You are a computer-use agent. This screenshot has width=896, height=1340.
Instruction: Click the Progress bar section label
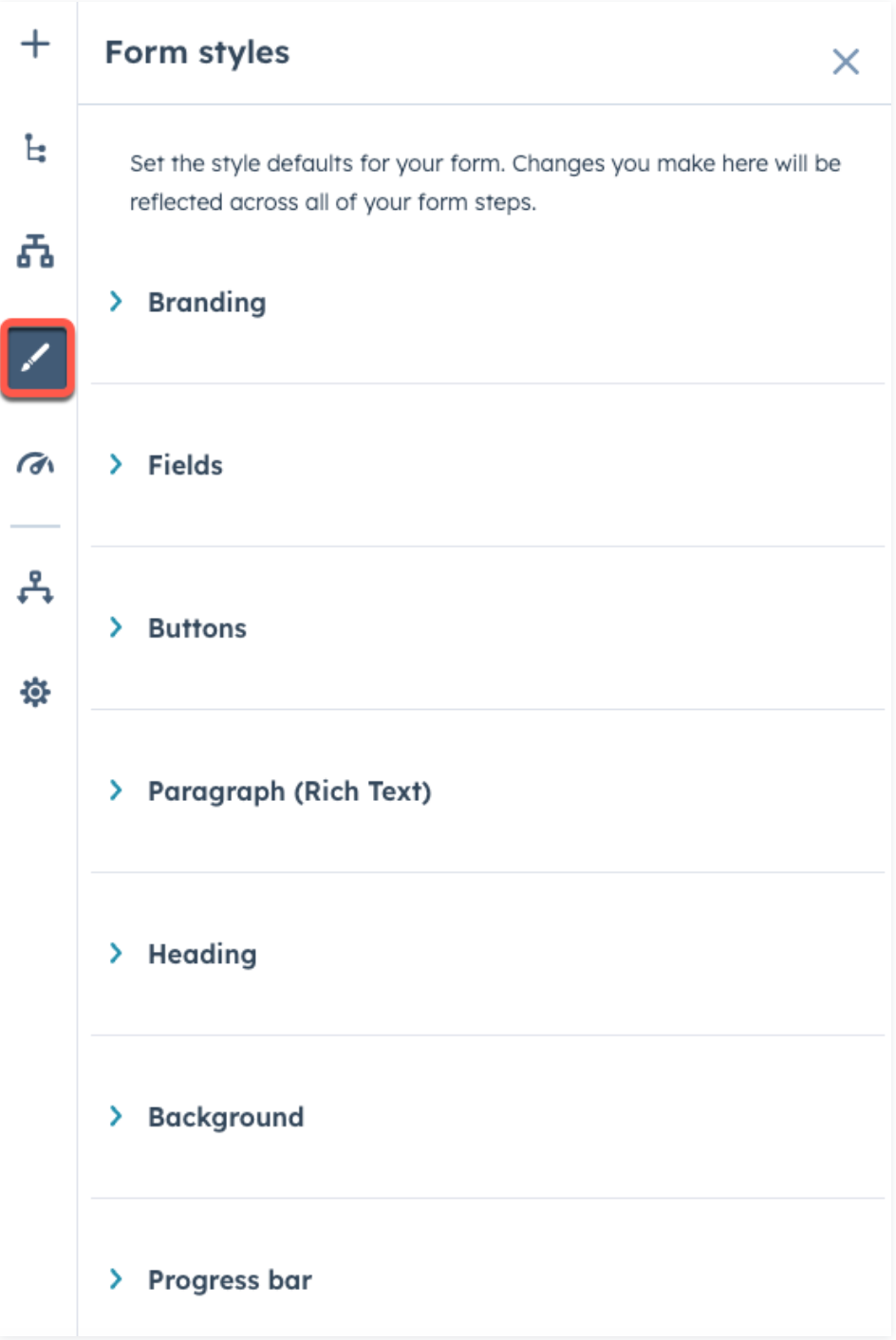[230, 1280]
